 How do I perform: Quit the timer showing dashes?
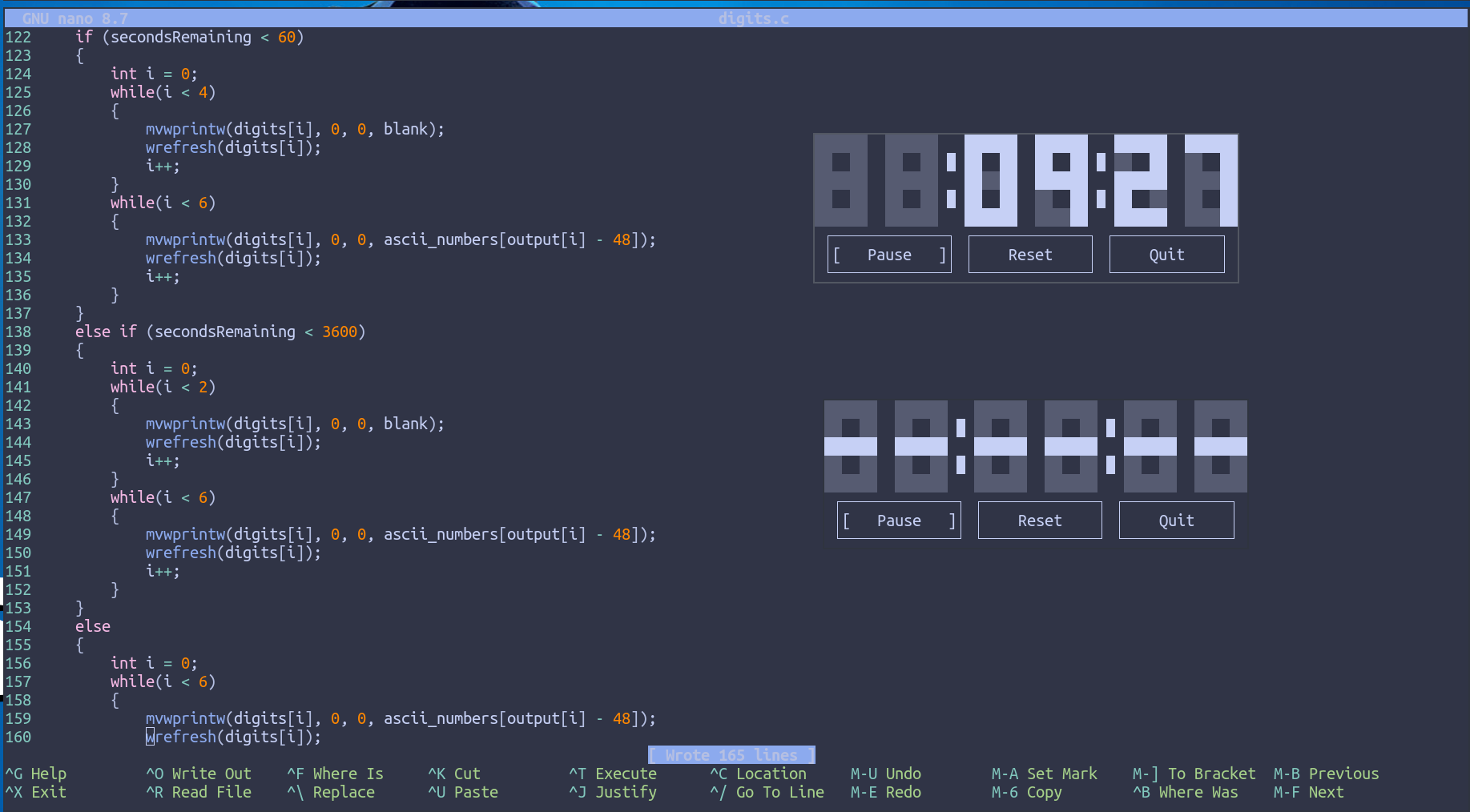[x=1176, y=521]
